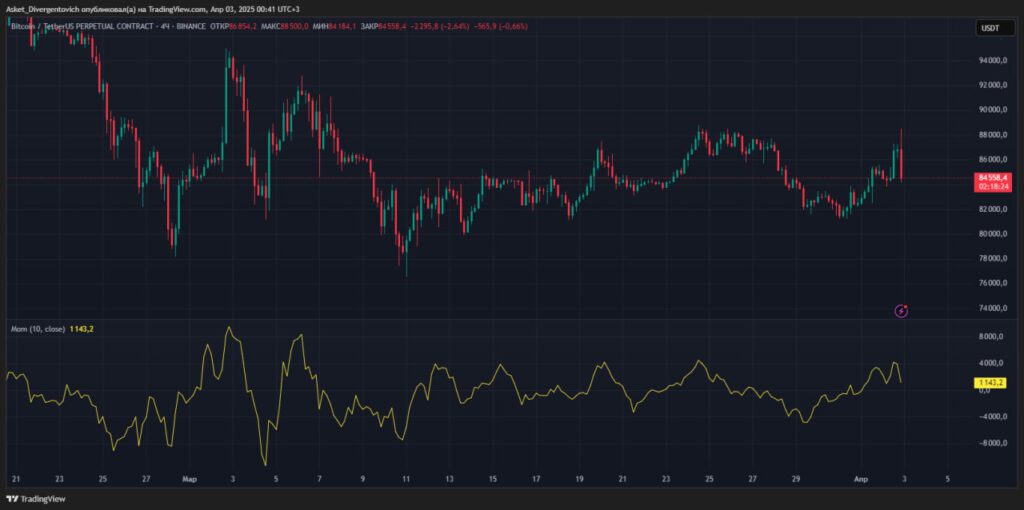
Task: Click the yellow 1143,2 momentum axis label
Action: tap(988, 383)
